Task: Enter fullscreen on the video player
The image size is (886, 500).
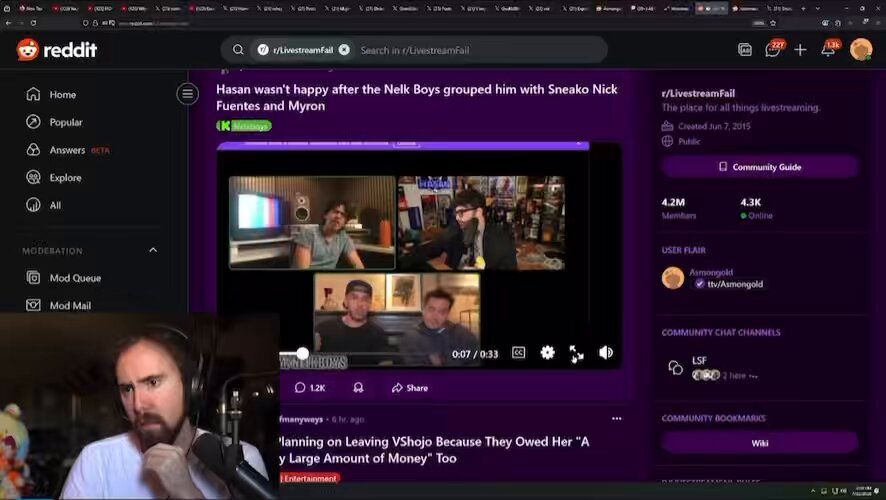Action: click(x=576, y=354)
